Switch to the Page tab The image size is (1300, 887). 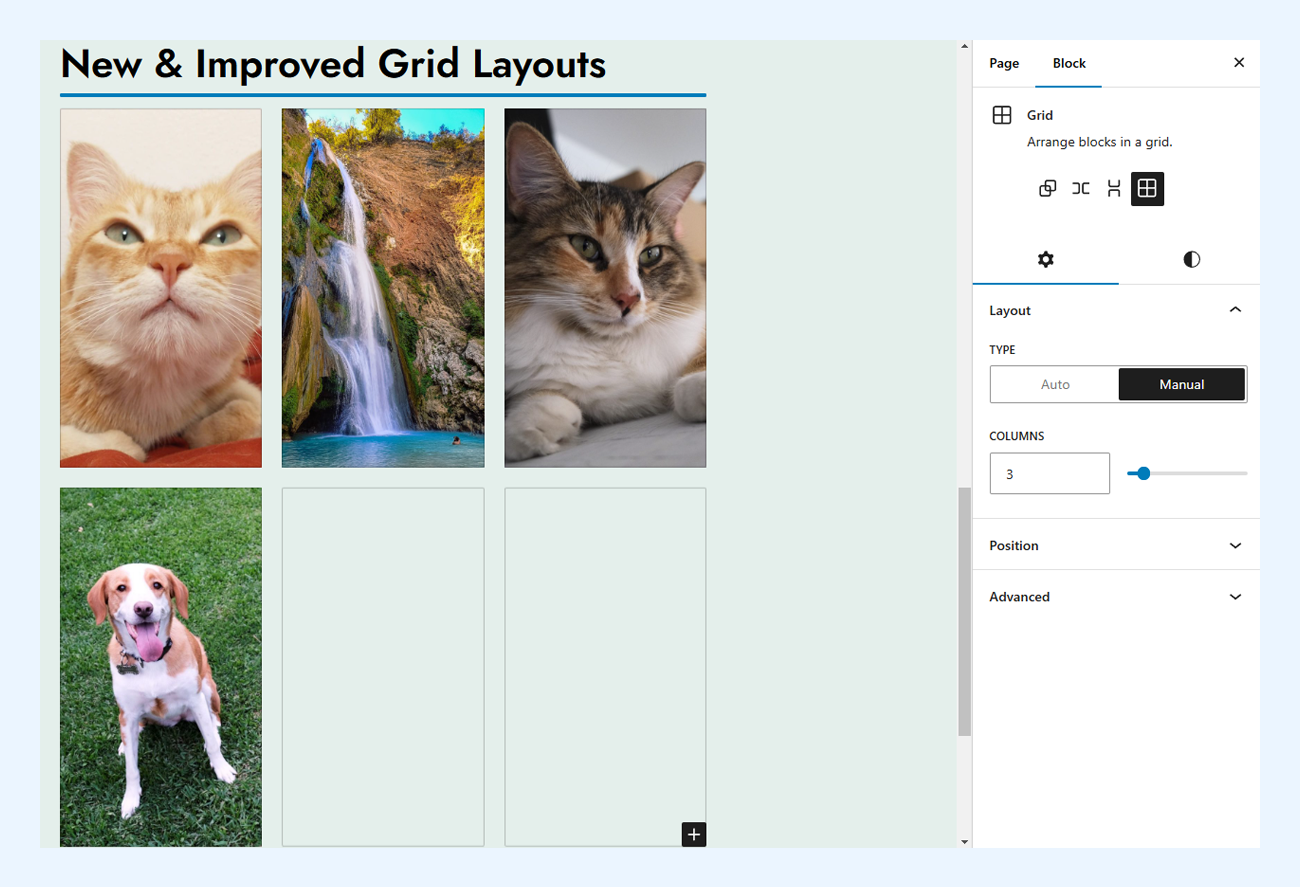click(x=1004, y=63)
